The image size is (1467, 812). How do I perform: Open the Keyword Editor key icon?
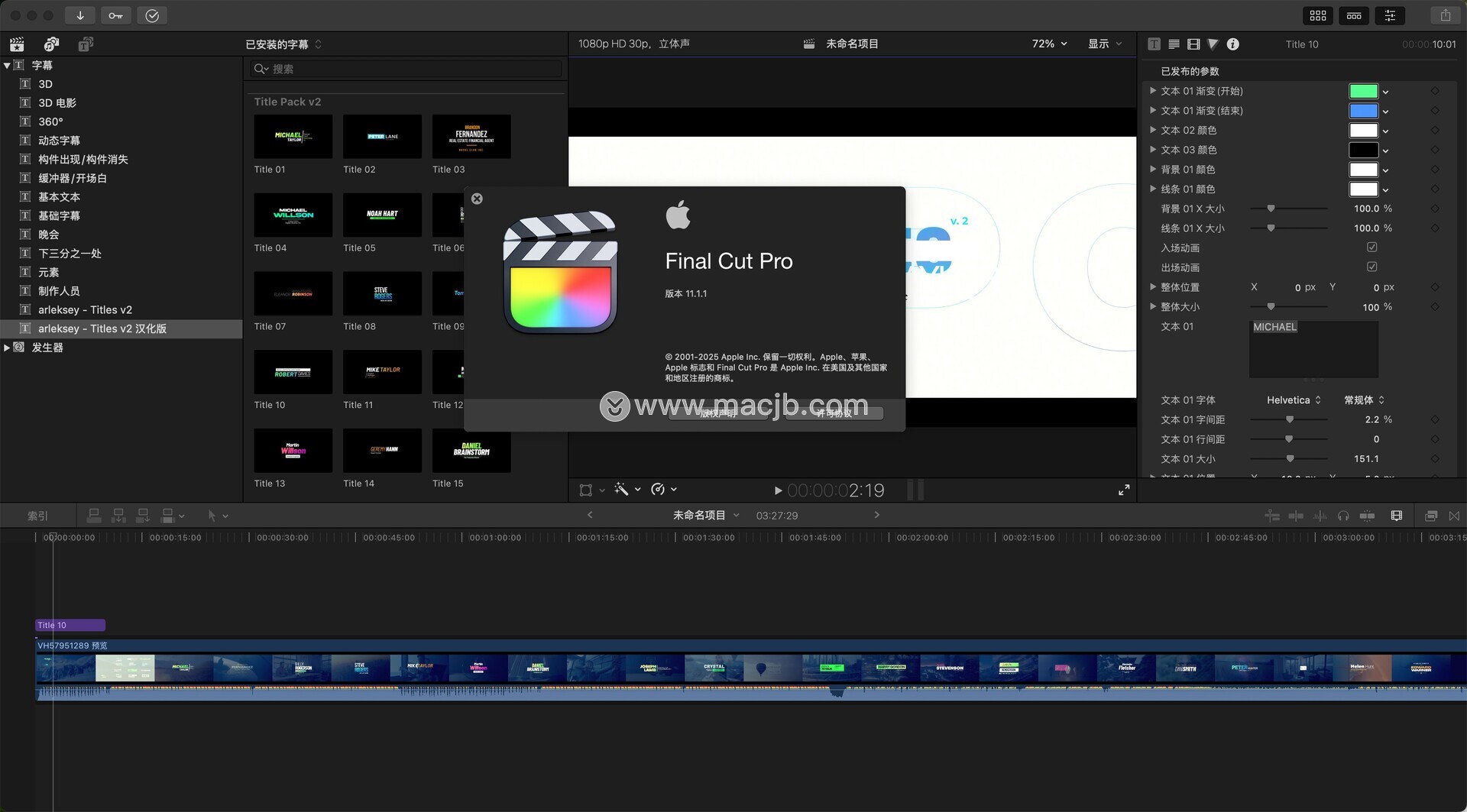(x=116, y=15)
